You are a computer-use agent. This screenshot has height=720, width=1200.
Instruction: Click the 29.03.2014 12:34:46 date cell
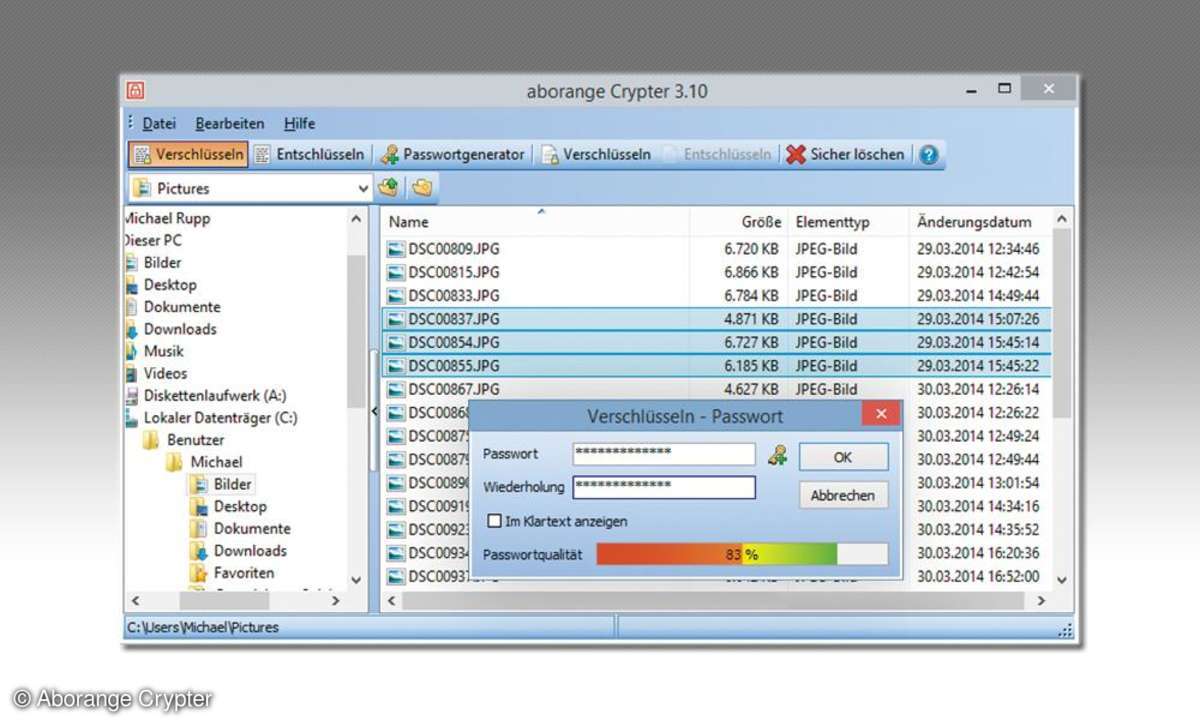[978, 249]
